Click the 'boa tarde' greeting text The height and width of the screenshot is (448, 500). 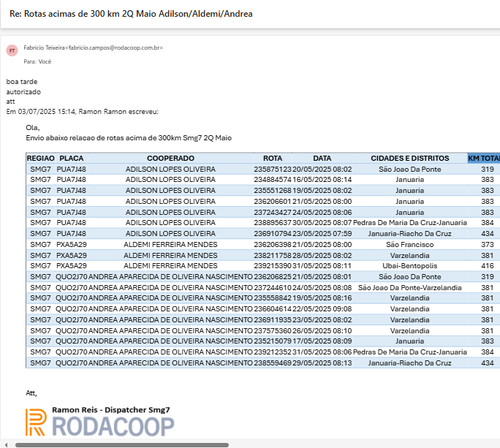pyautogui.click(x=22, y=82)
